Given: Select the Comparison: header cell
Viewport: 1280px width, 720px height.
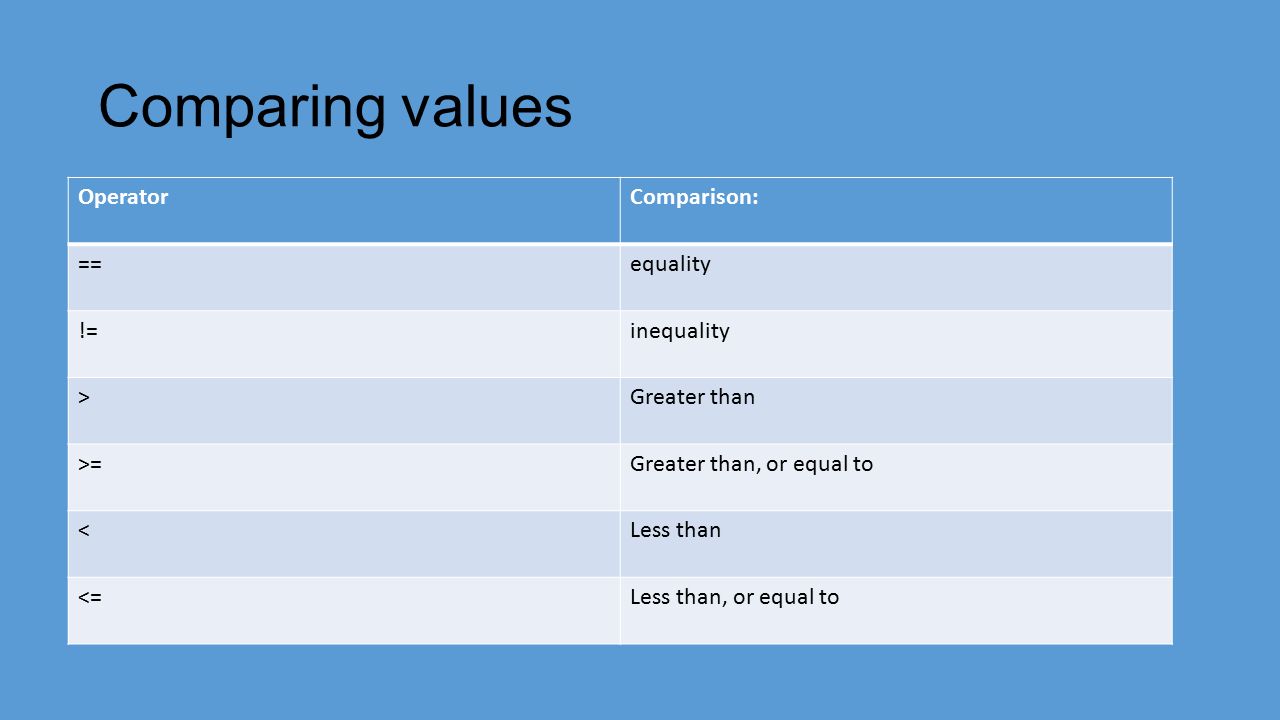Looking at the screenshot, I should (896, 210).
